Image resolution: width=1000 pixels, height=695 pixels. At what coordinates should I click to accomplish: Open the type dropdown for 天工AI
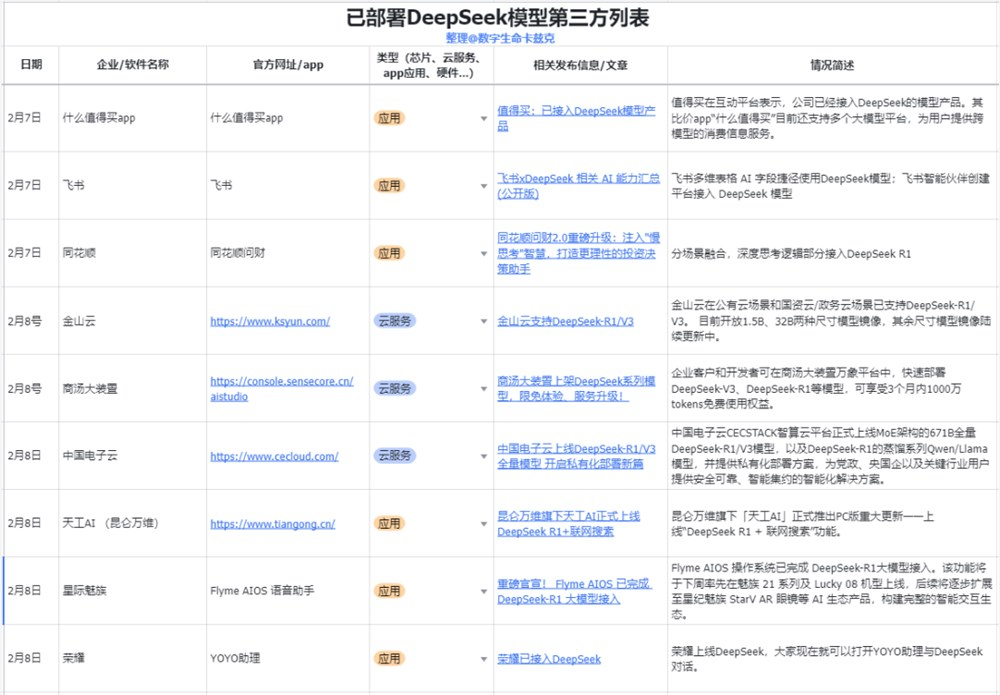pos(483,522)
